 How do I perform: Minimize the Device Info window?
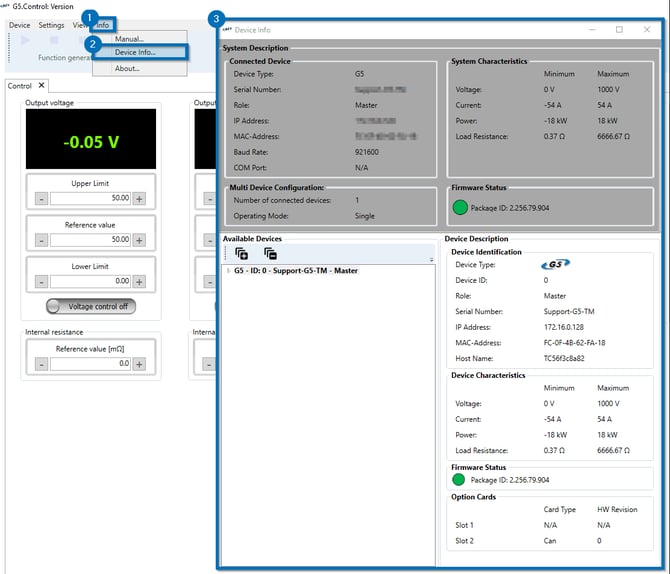coord(592,29)
